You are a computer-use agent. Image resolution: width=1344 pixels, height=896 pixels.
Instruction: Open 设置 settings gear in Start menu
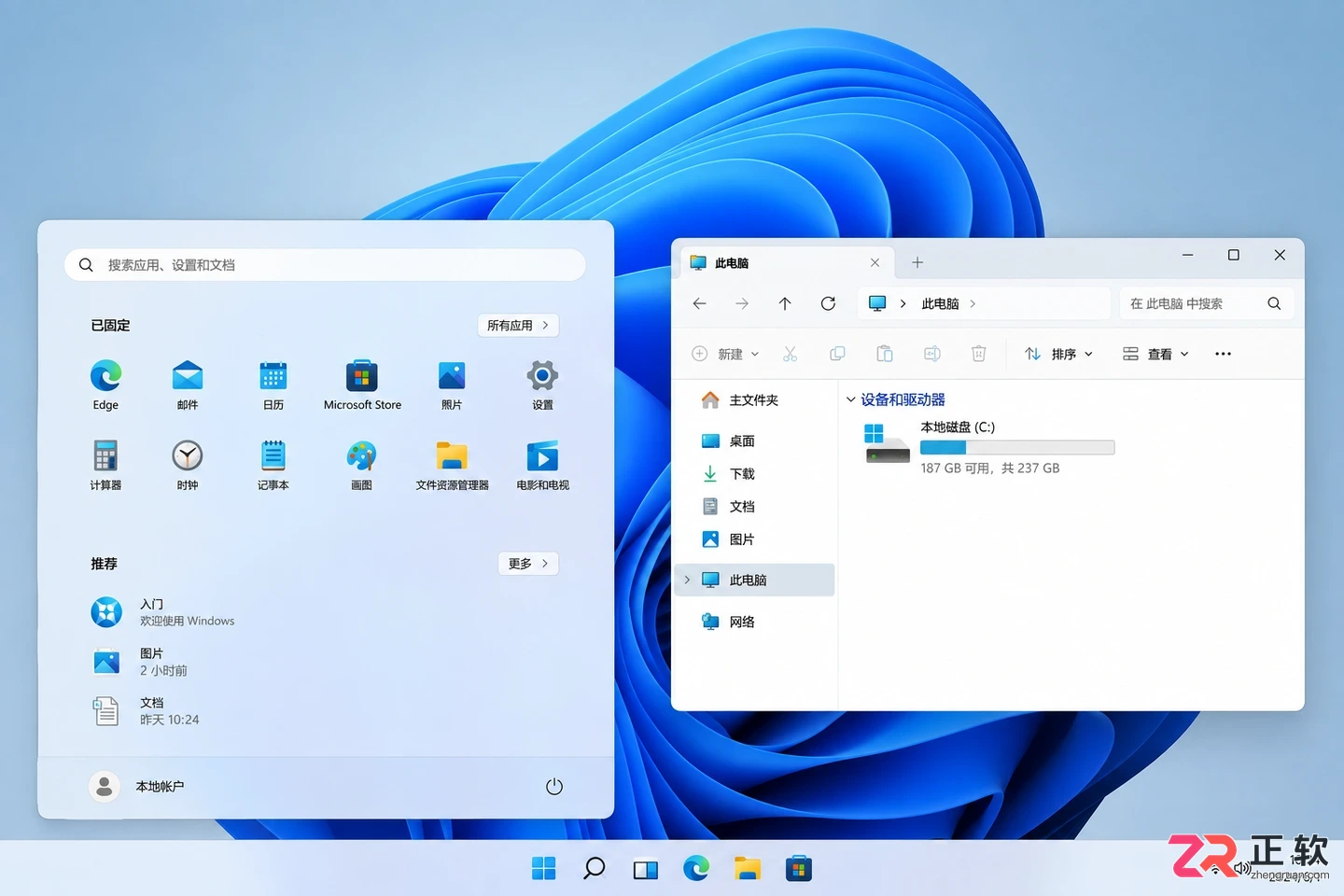point(542,385)
